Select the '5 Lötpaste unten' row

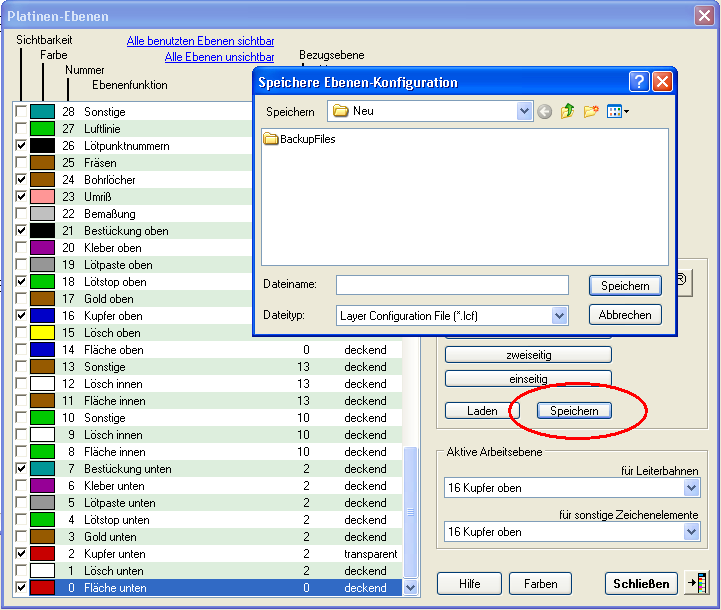[x=207, y=502]
